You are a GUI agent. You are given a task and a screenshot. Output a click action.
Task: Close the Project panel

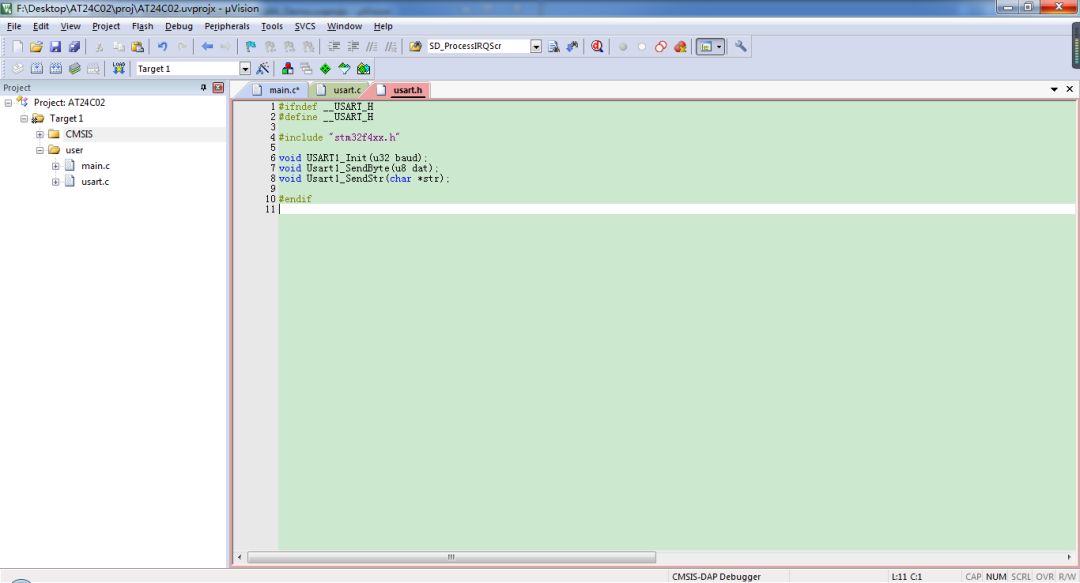(x=218, y=88)
